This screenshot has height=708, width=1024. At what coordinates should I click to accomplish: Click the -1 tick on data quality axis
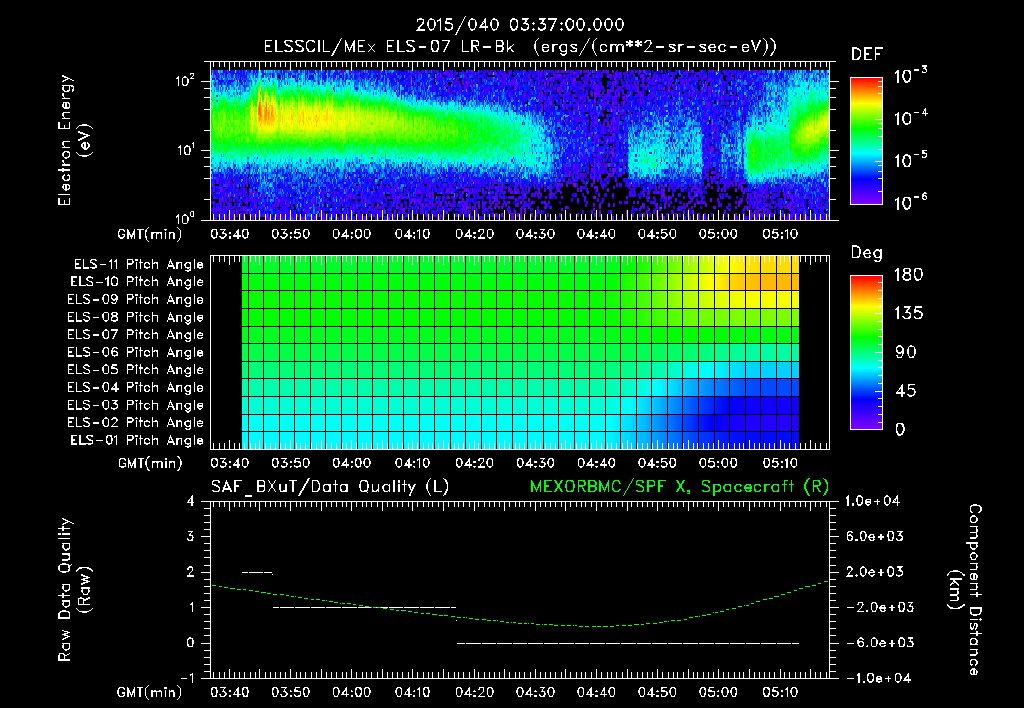(187, 678)
